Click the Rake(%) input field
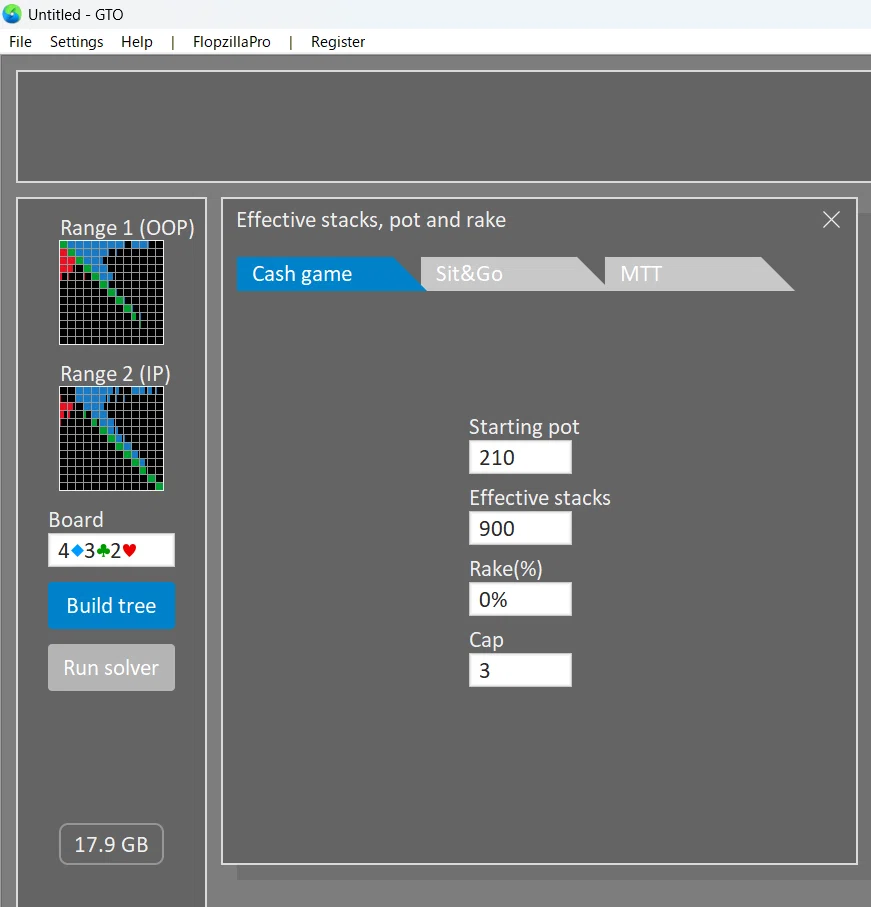The width and height of the screenshot is (871, 907). (521, 599)
